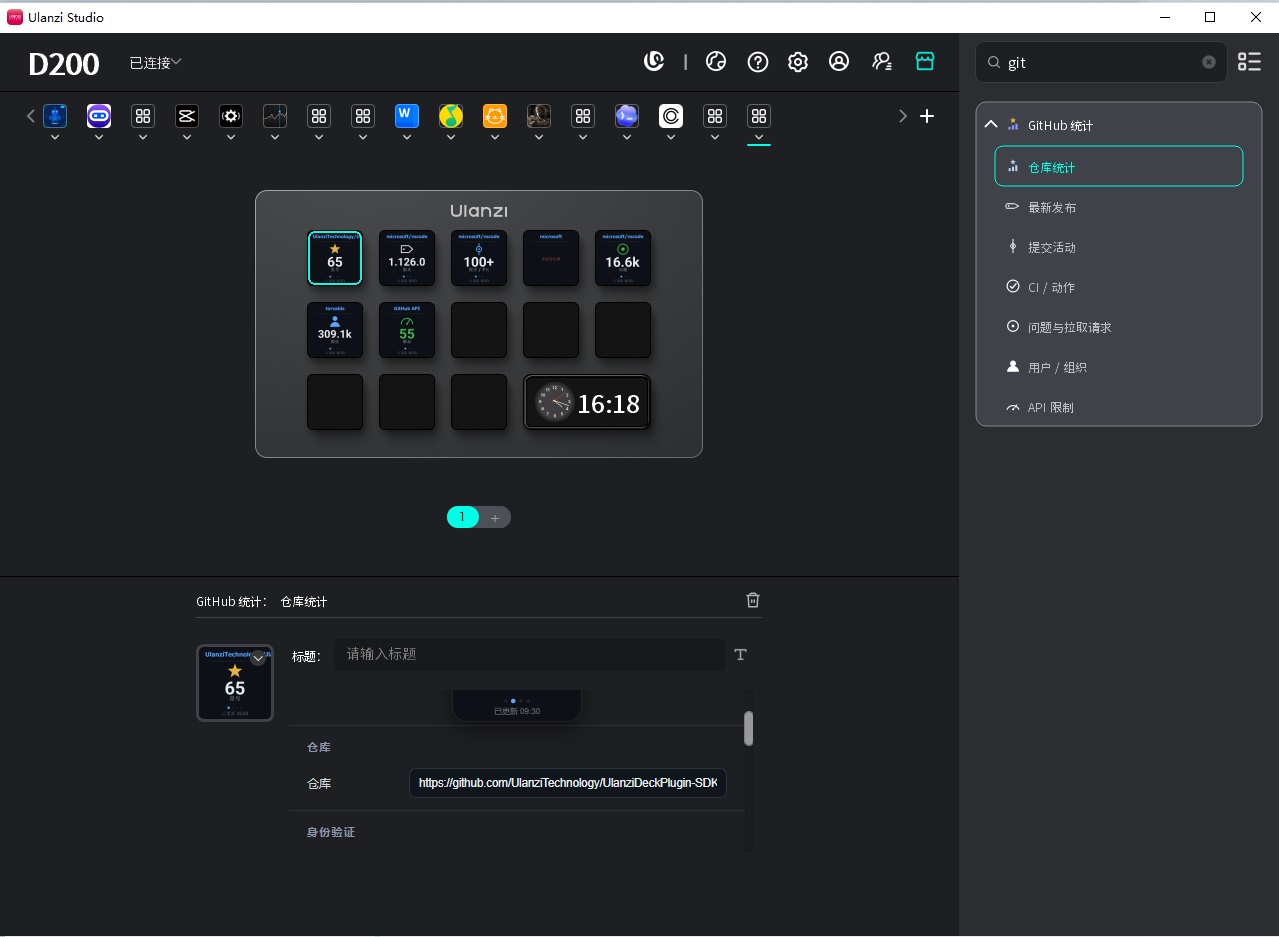Viewport: 1279px width, 937px height.
Task: Open chevron under the CapCut profile
Action: click(x=187, y=138)
